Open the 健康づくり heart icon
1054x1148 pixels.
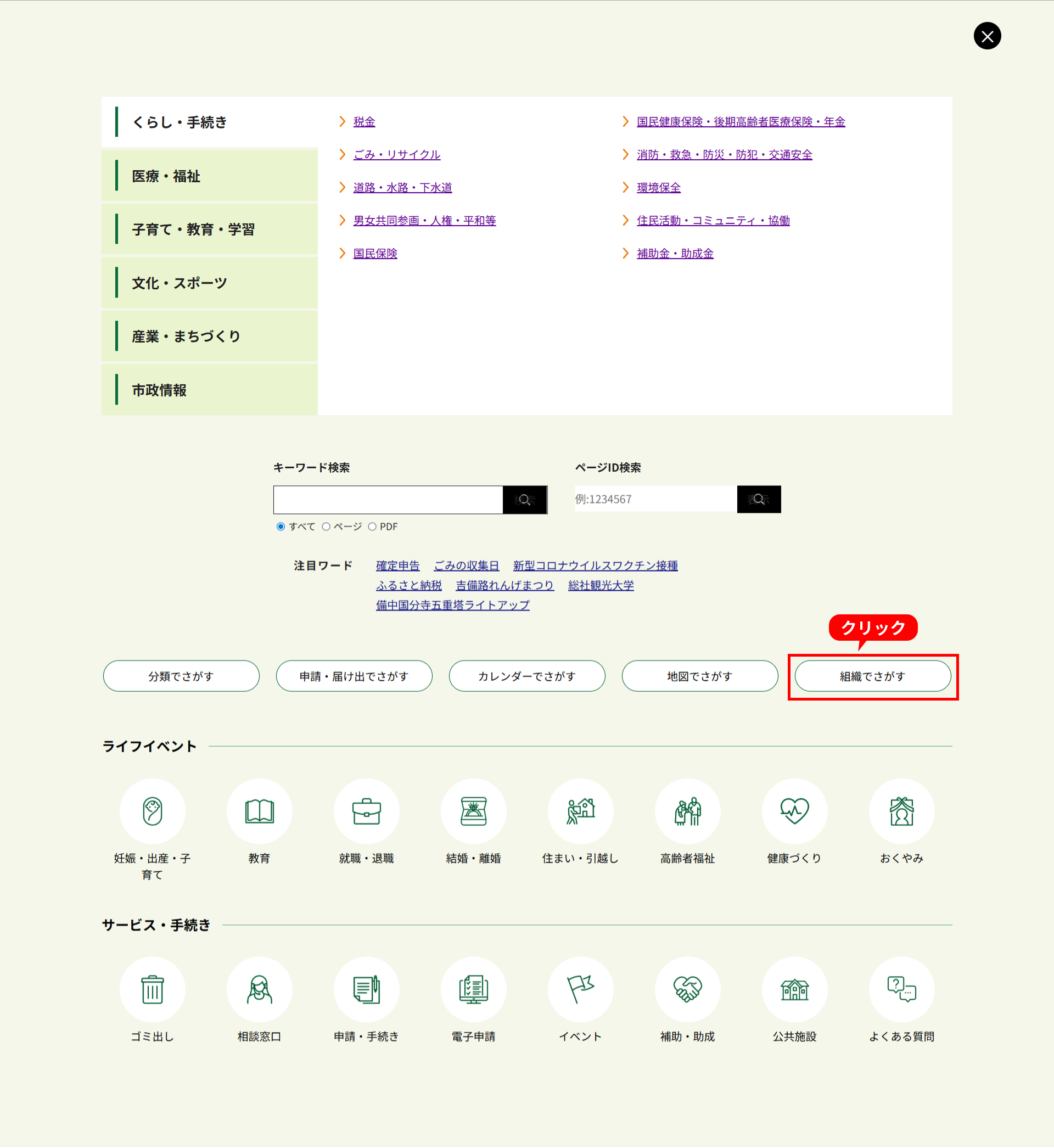pyautogui.click(x=794, y=810)
